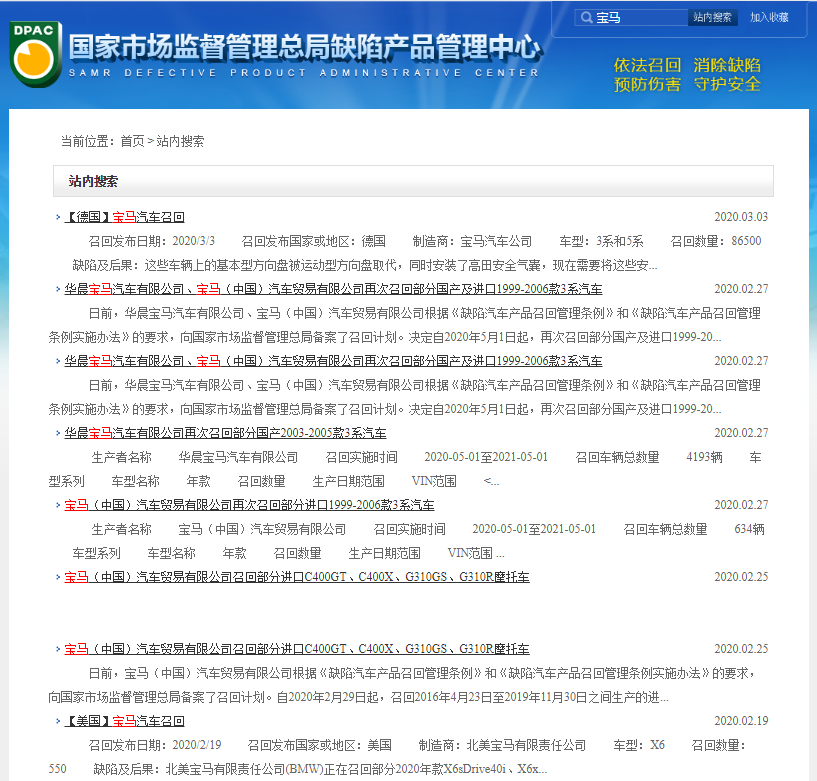Open the 【美国】宝马汽车召回 result
817x781 pixels.
[125, 721]
